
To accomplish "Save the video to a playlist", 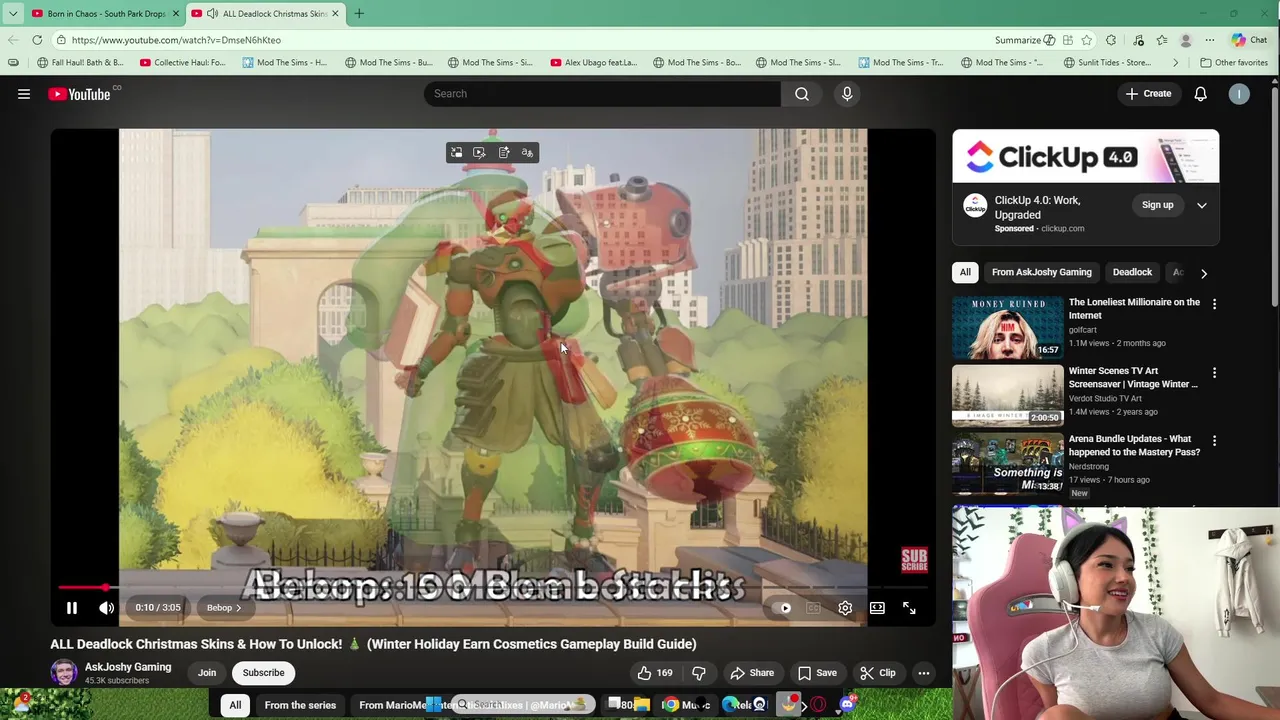I will pyautogui.click(x=817, y=673).
